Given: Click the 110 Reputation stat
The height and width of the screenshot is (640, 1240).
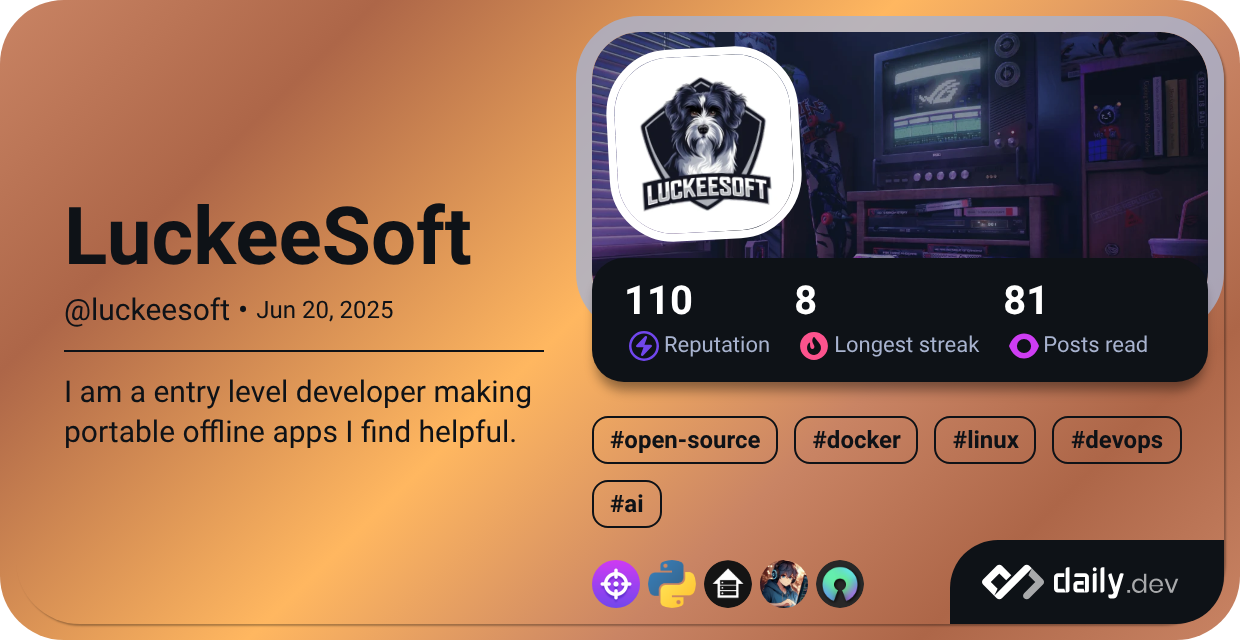Looking at the screenshot, I should tap(658, 300).
